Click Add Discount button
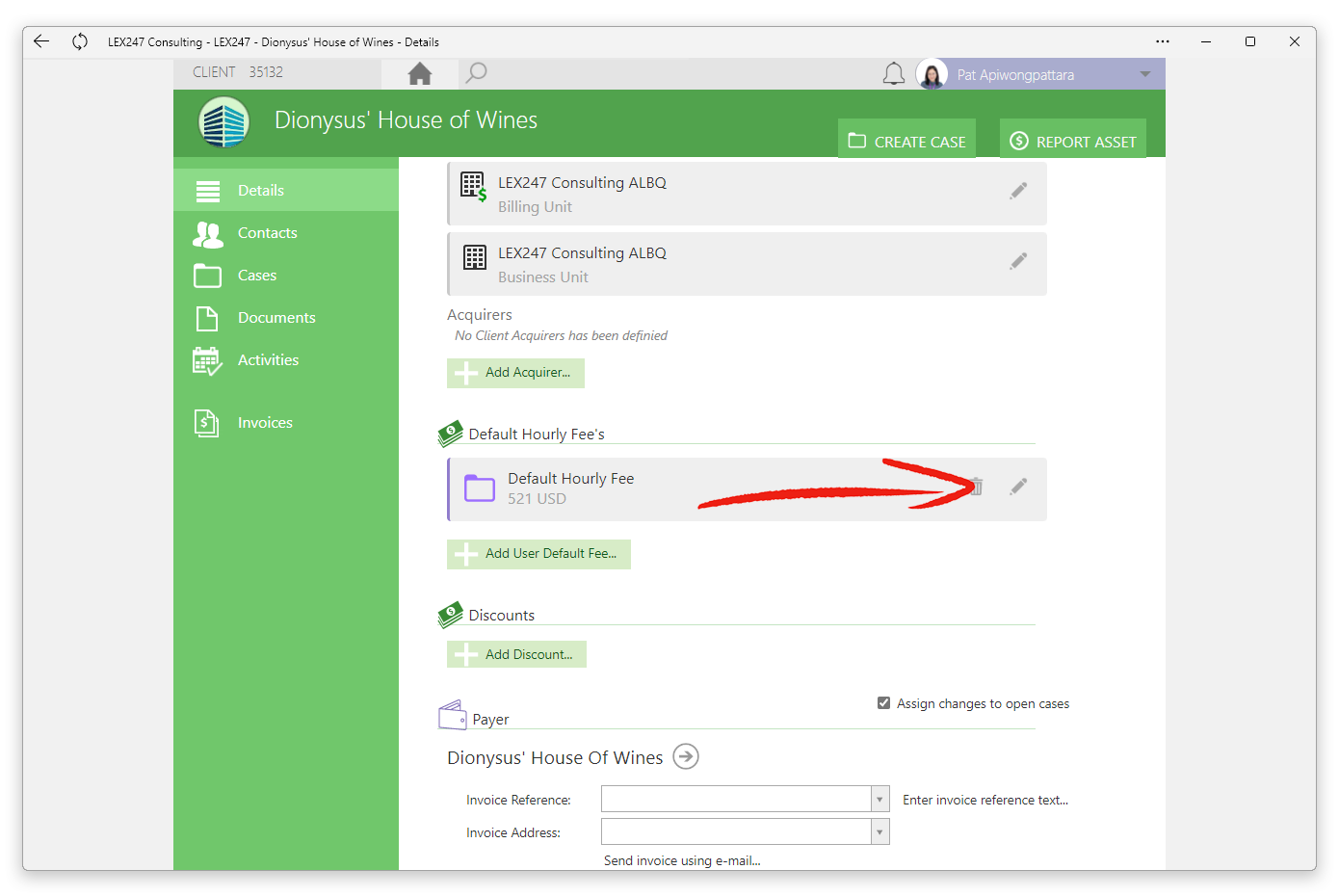 coord(516,654)
